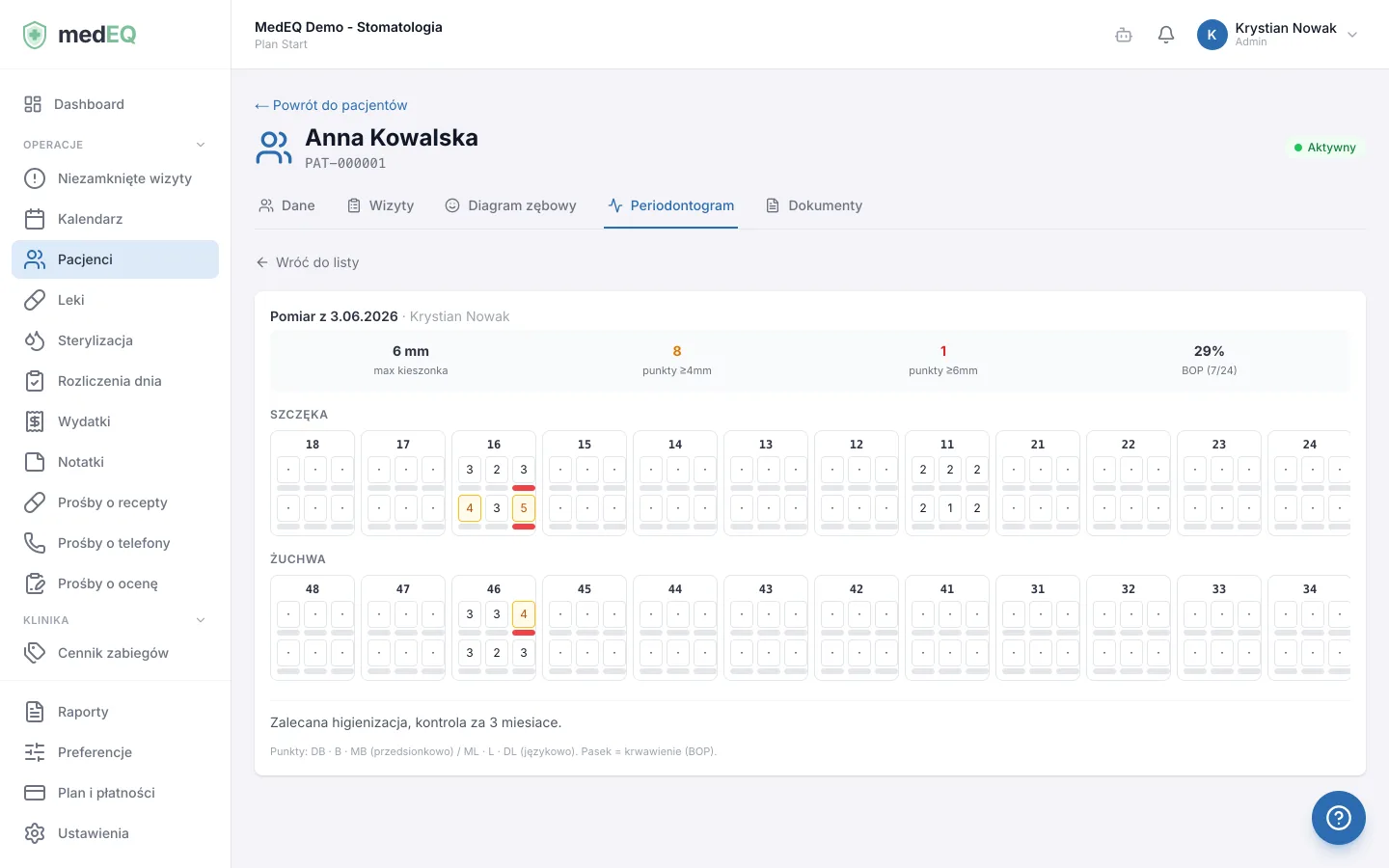The image size is (1389, 868).
Task: Select the Pacjenci people icon
Action: 35,259
